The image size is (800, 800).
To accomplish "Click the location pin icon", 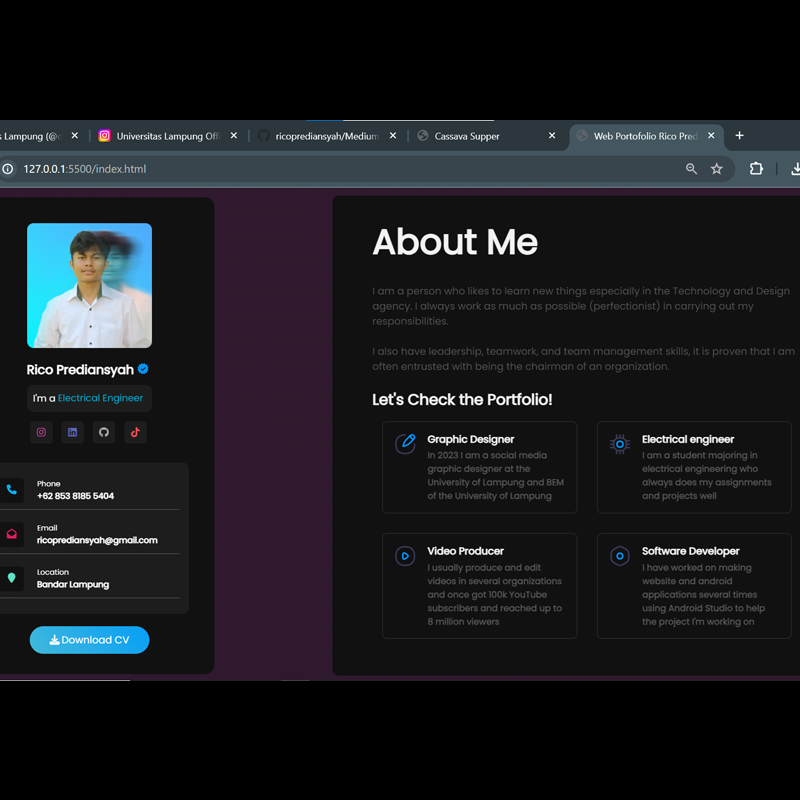I will [12, 578].
